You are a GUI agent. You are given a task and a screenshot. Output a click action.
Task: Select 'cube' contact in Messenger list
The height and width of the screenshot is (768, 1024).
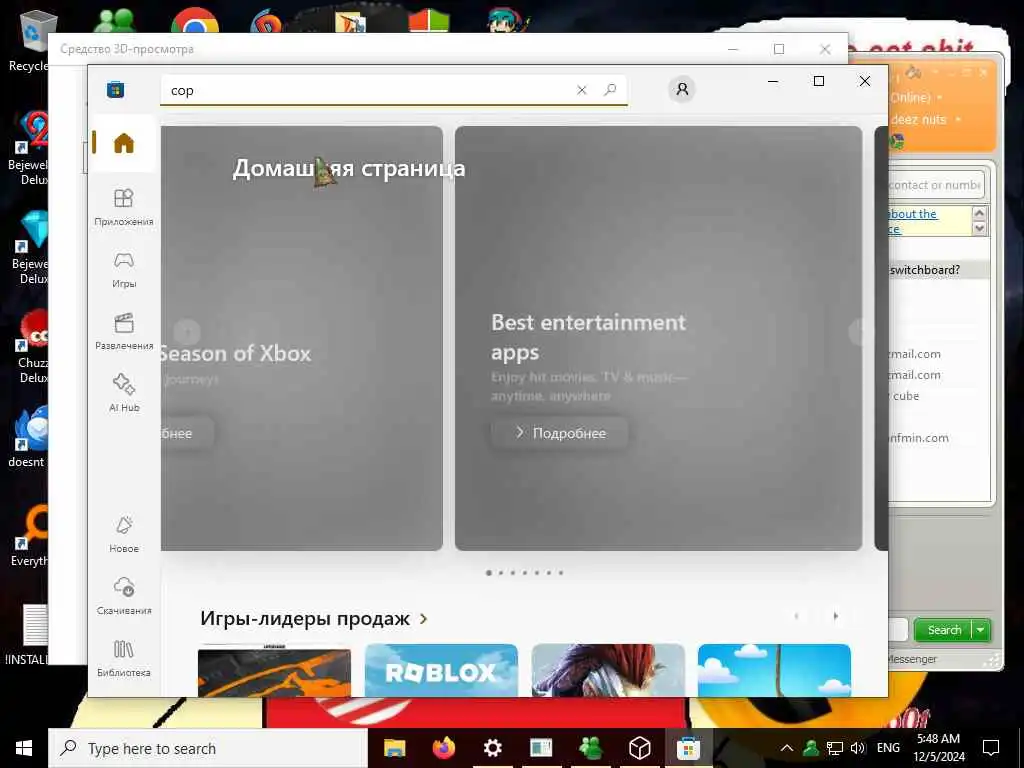pos(906,396)
